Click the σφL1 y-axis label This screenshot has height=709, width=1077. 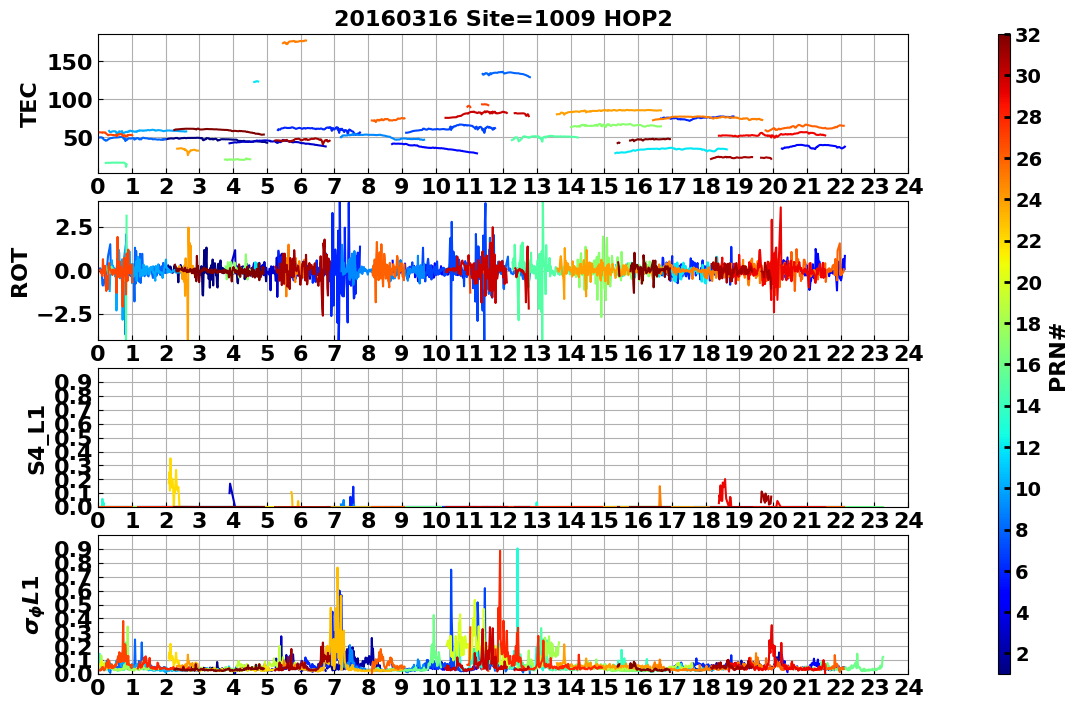coord(32,605)
